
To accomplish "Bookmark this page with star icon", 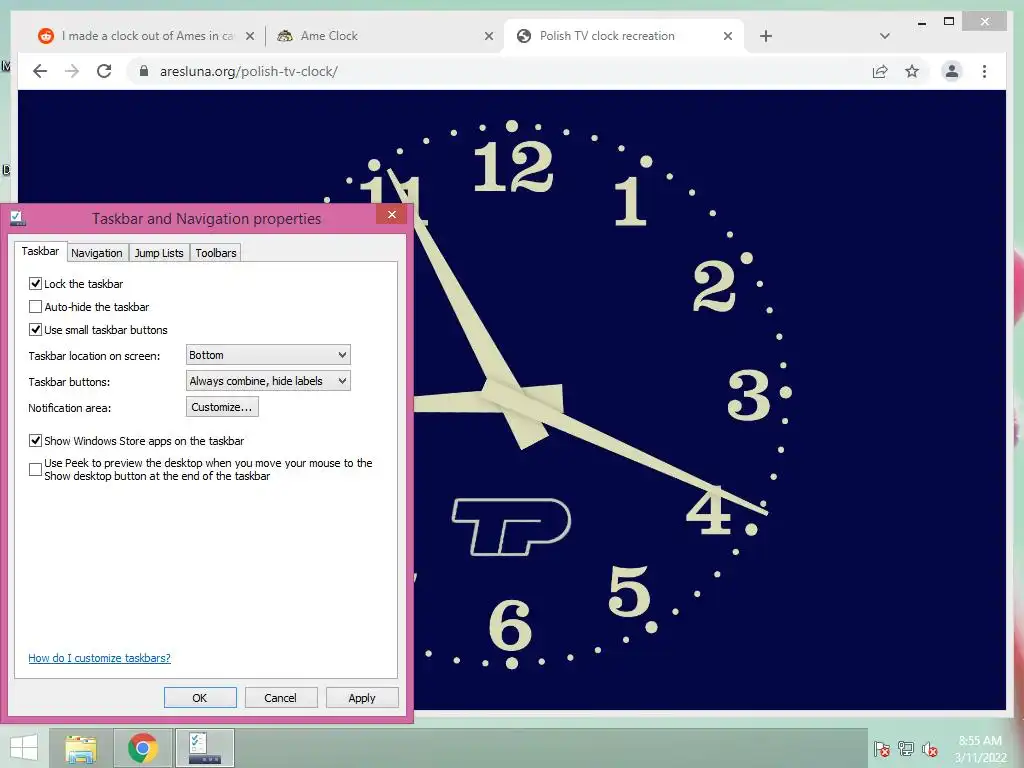I will [912, 71].
